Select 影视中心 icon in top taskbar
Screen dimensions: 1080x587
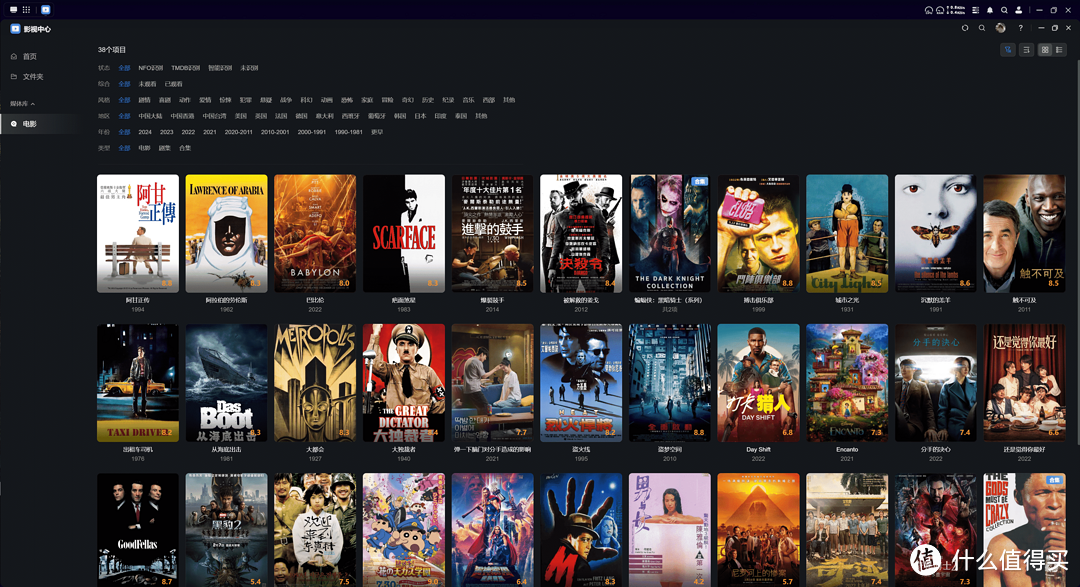[45, 10]
